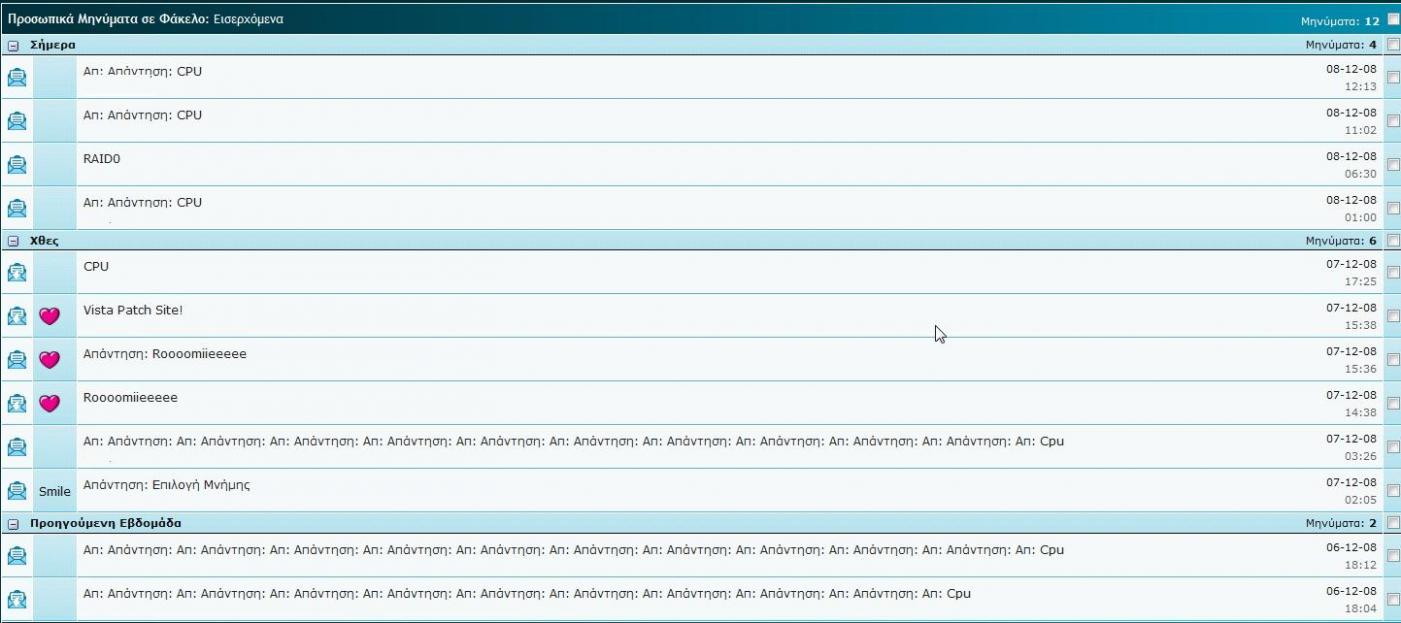Open the Απάντηση: Roooomiieeeee message
Screen dimensions: 1401x623
pyautogui.click(x=165, y=354)
